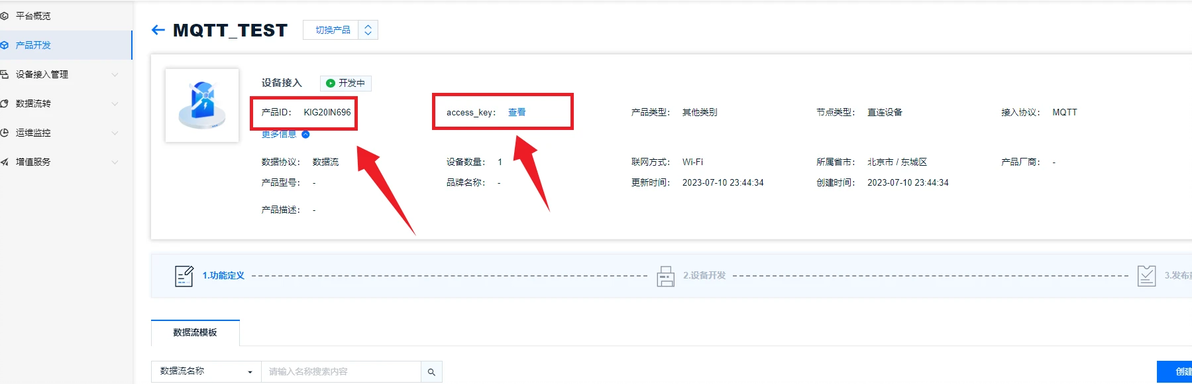The width and height of the screenshot is (1192, 384).
Task: Click the 设备接入管理 sidebar icon
Action: coord(5,75)
